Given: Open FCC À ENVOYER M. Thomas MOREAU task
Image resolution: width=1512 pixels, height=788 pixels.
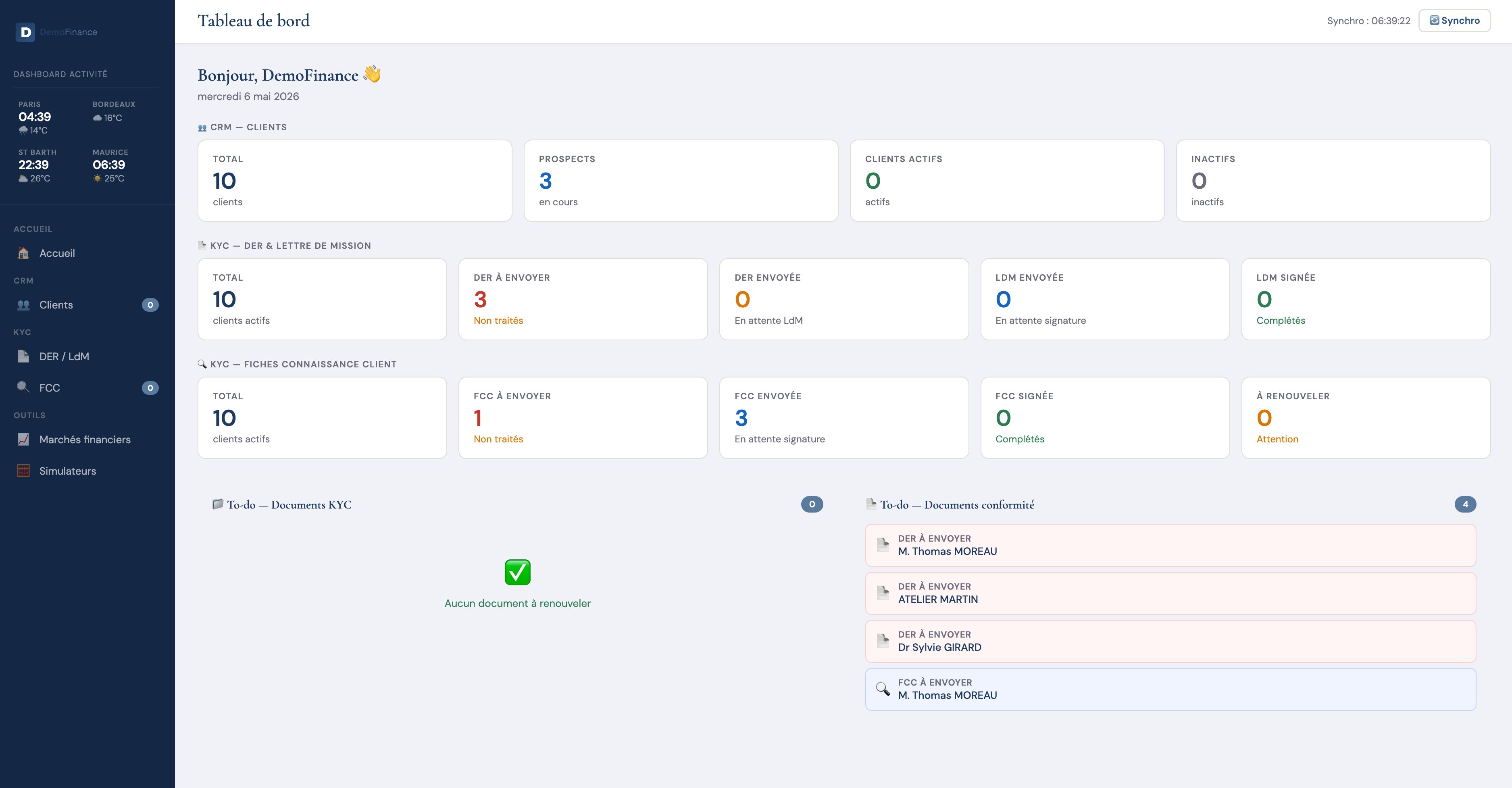Looking at the screenshot, I should (x=1170, y=689).
